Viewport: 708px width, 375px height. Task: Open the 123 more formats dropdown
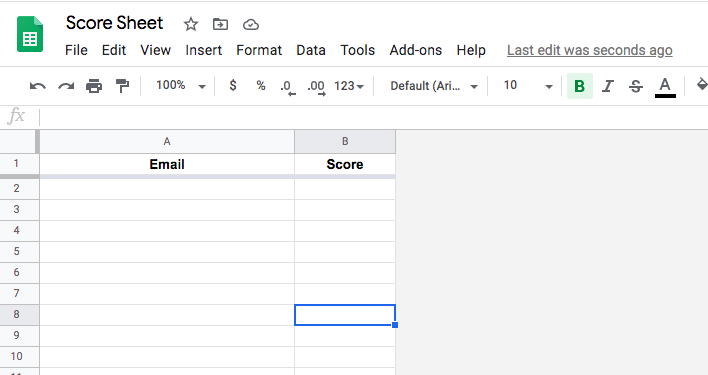pos(349,86)
